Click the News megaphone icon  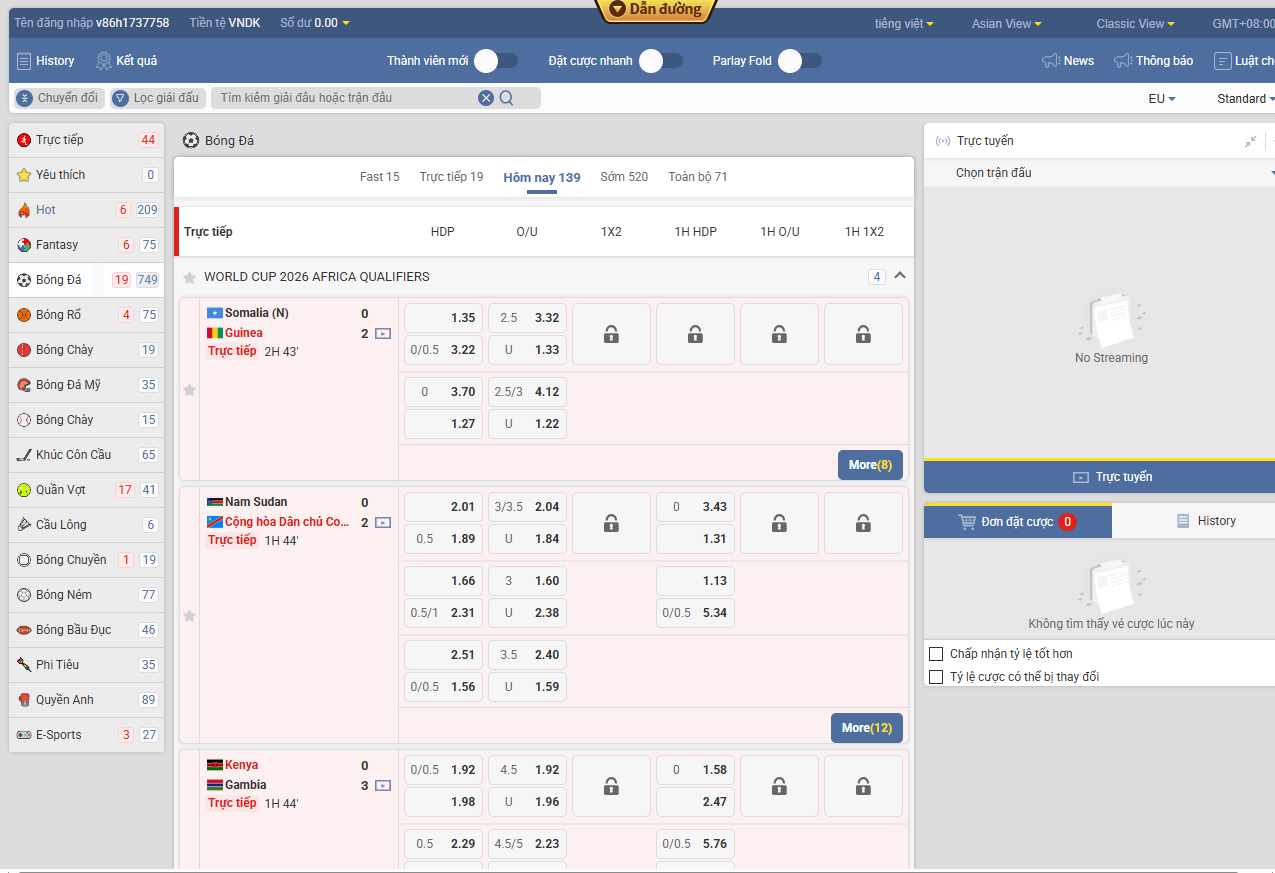point(1051,61)
